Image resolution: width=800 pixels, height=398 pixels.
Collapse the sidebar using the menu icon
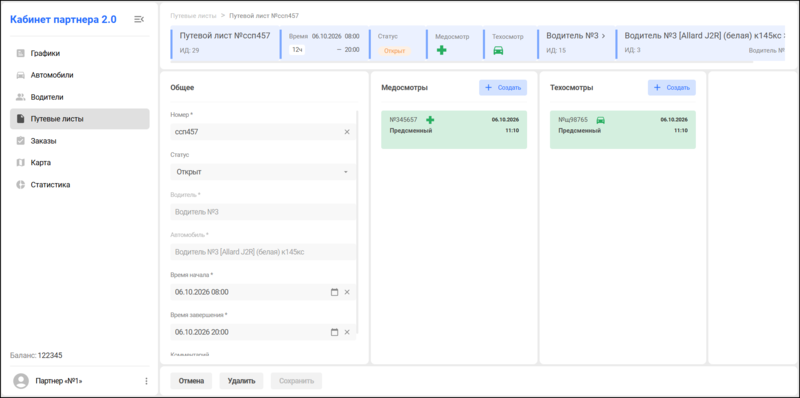(139, 19)
